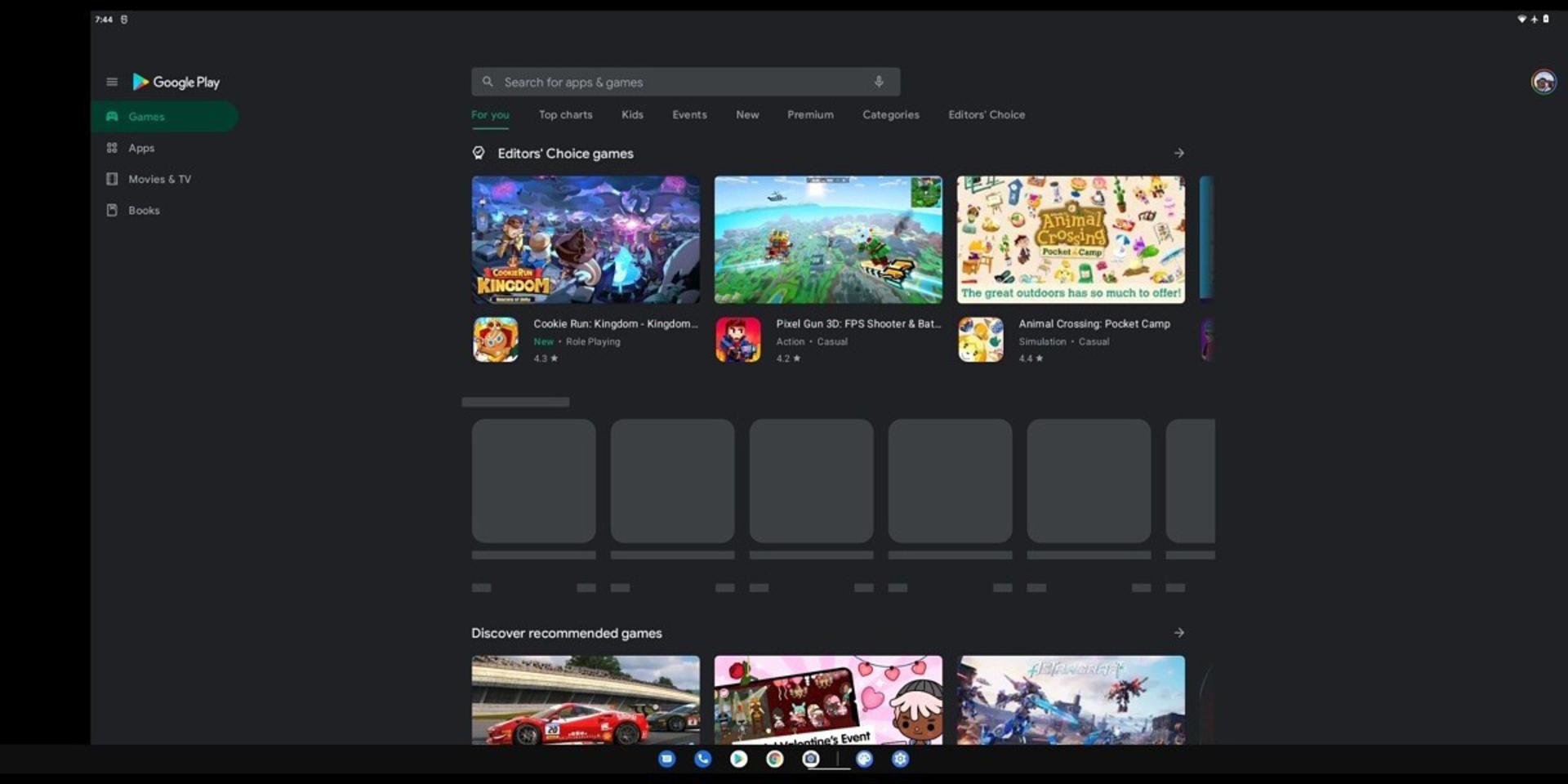
Task: Tap the voice search microphone icon
Action: click(879, 82)
